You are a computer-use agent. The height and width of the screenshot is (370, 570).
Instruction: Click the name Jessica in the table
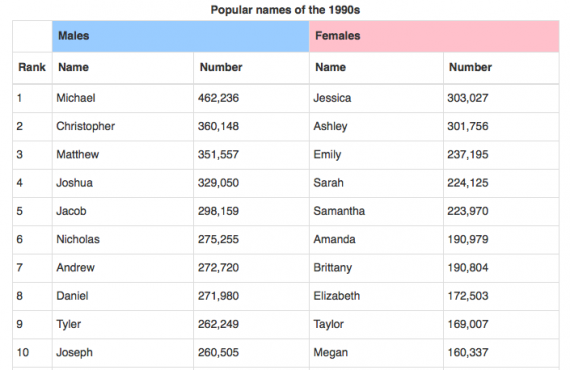[x=332, y=98]
